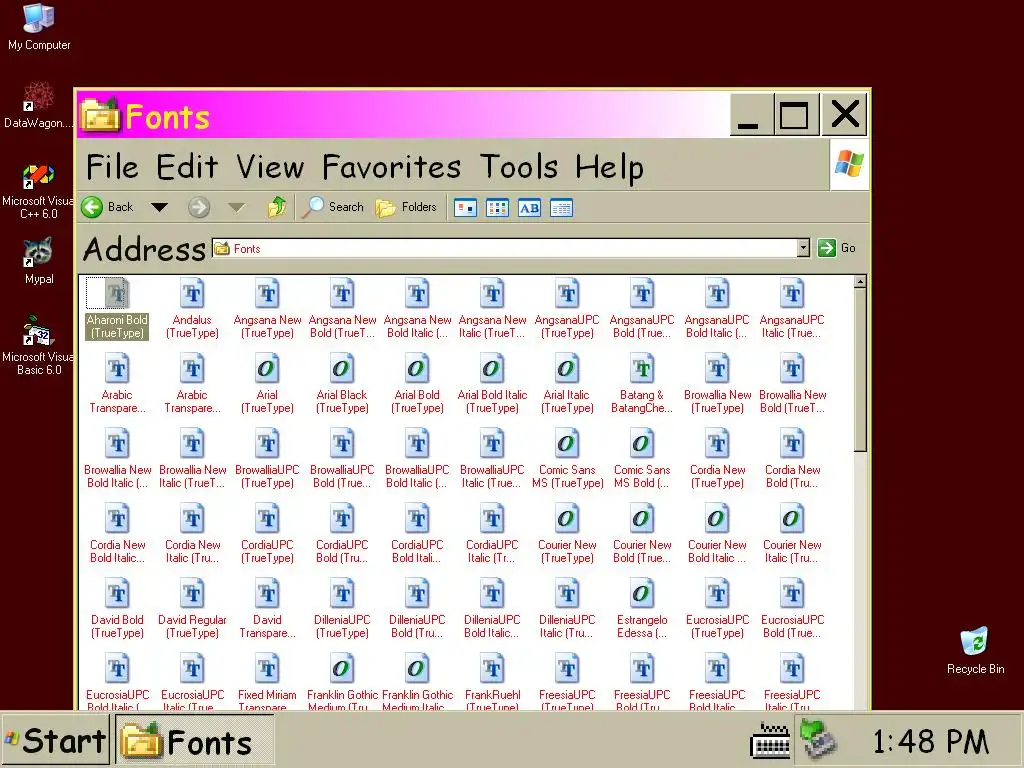Select EucrosiaUPC (TrueType) label

click(x=718, y=627)
